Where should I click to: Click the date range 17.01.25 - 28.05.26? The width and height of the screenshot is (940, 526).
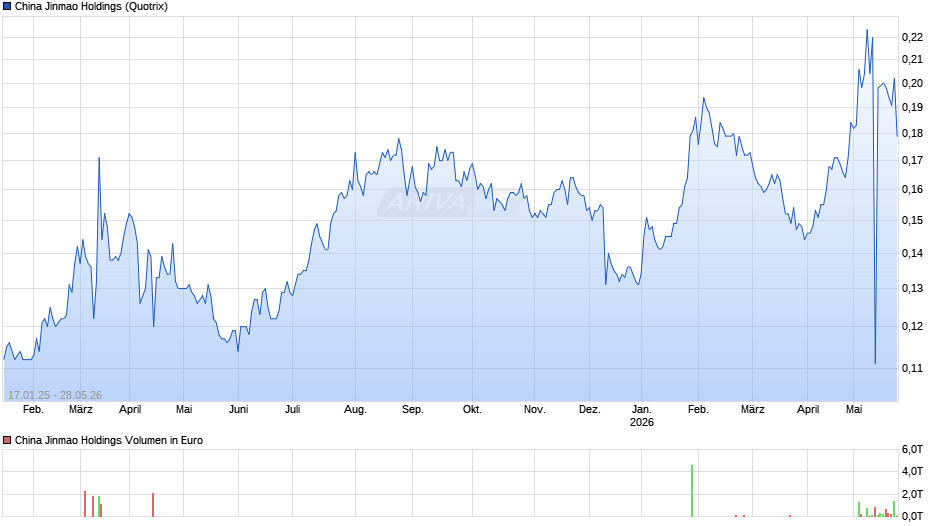click(x=55, y=395)
